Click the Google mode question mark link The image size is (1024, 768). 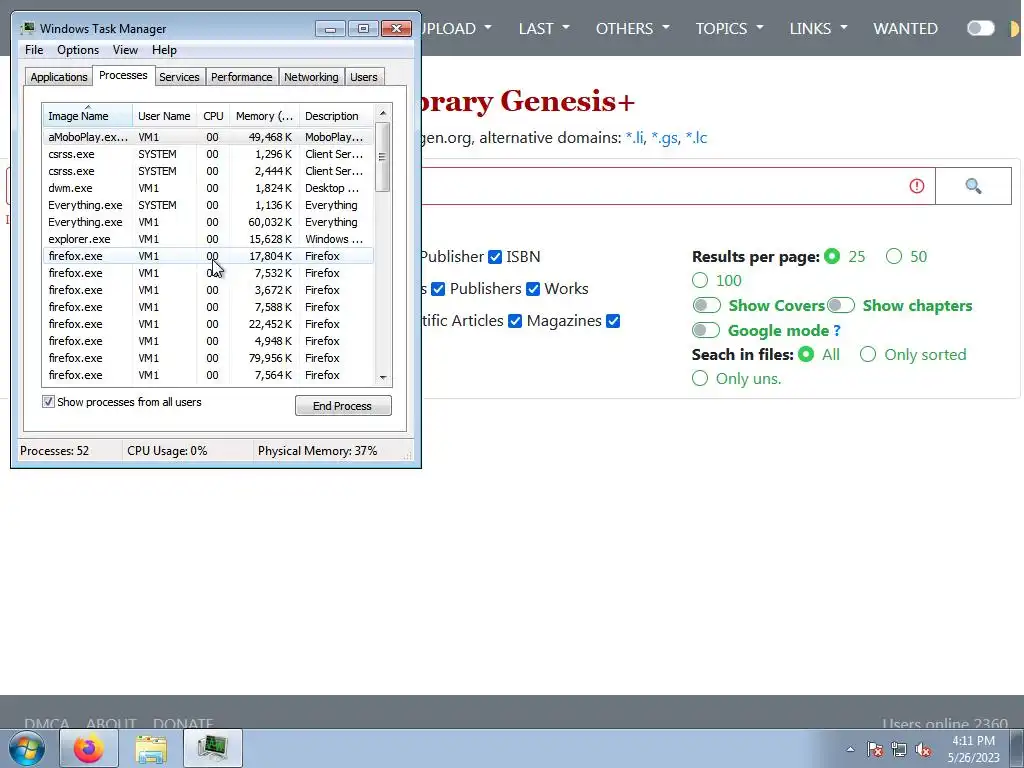point(837,330)
